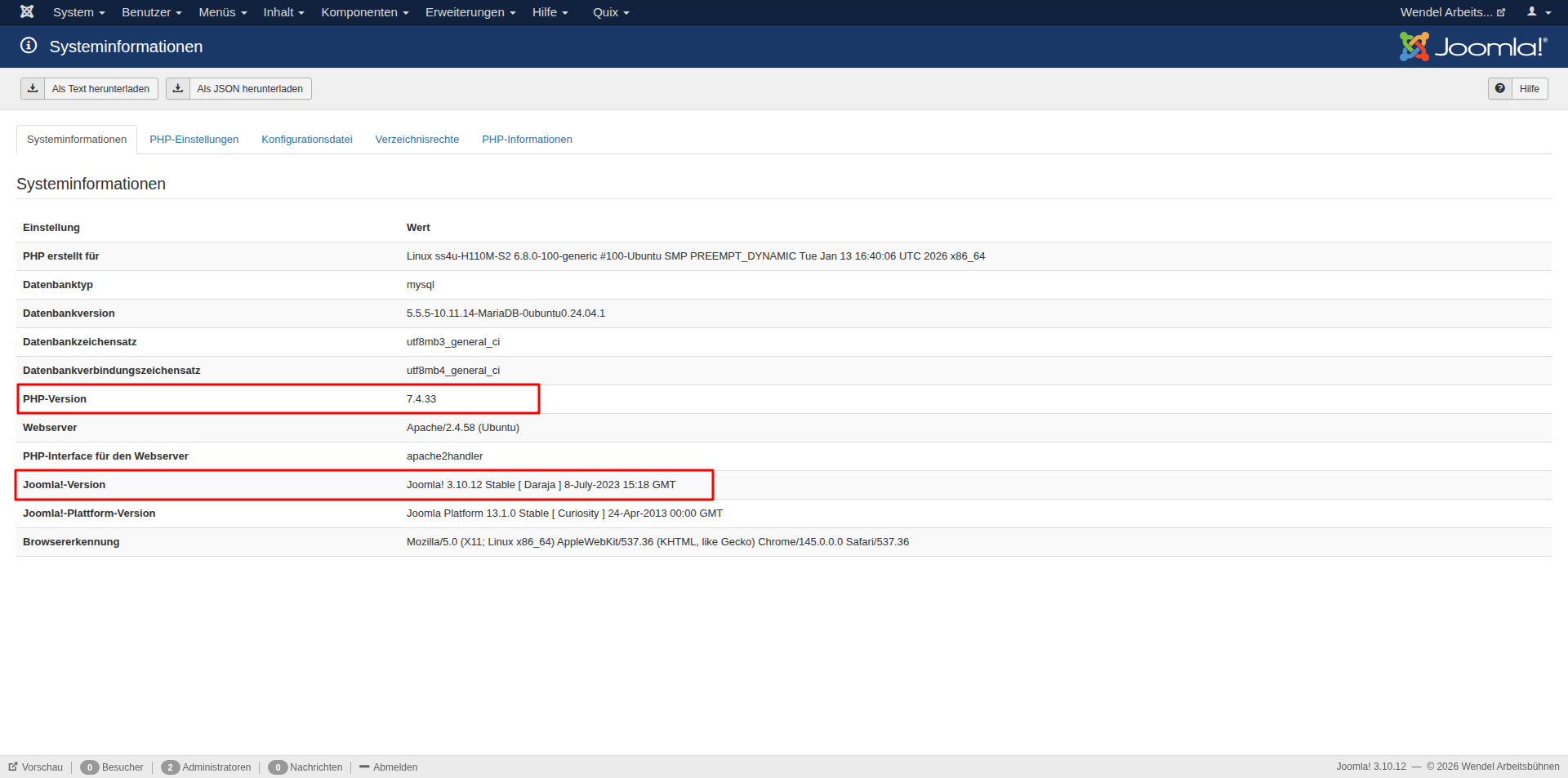The width and height of the screenshot is (1568, 778).
Task: Open the user account icon menu
Action: pyautogui.click(x=1539, y=12)
